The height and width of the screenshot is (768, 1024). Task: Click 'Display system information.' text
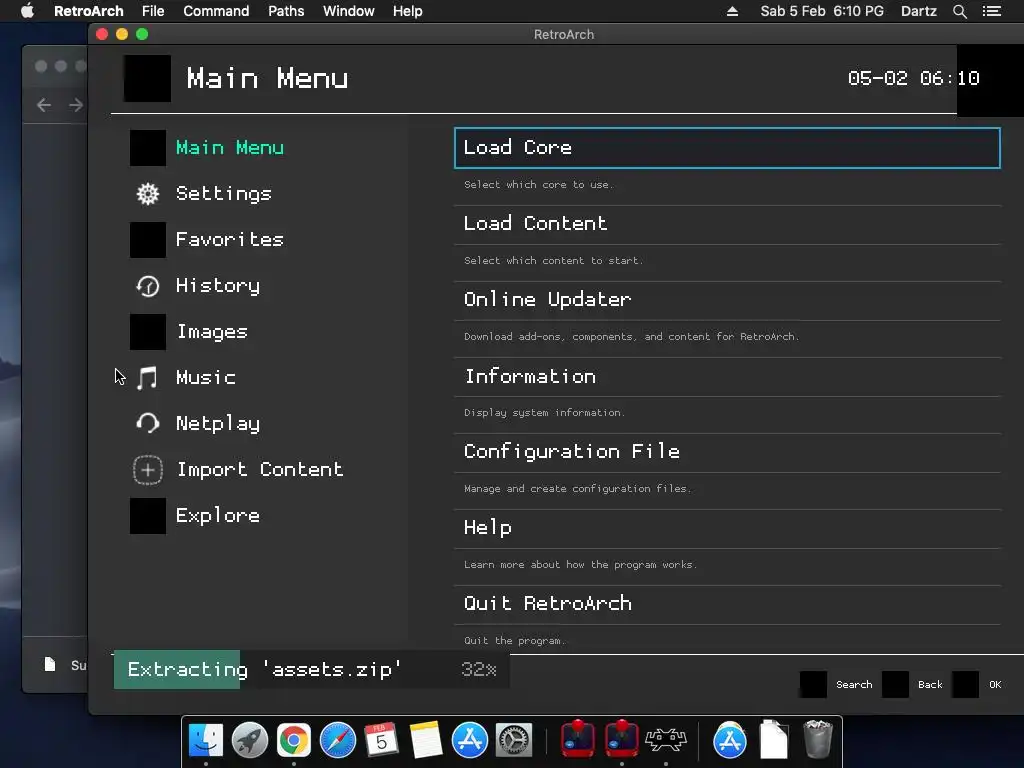pyautogui.click(x=544, y=413)
